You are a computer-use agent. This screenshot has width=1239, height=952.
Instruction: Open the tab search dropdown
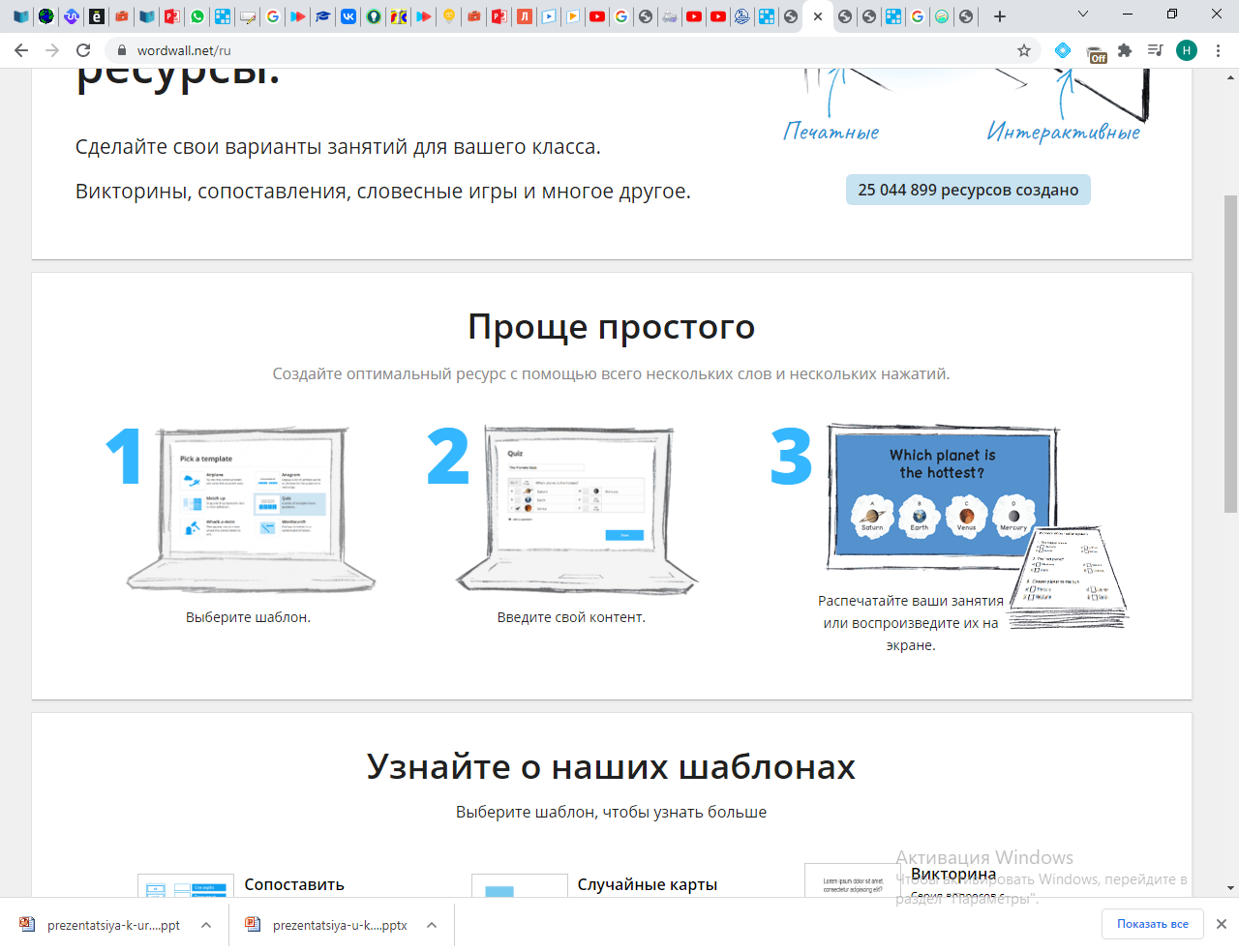click(x=1083, y=15)
